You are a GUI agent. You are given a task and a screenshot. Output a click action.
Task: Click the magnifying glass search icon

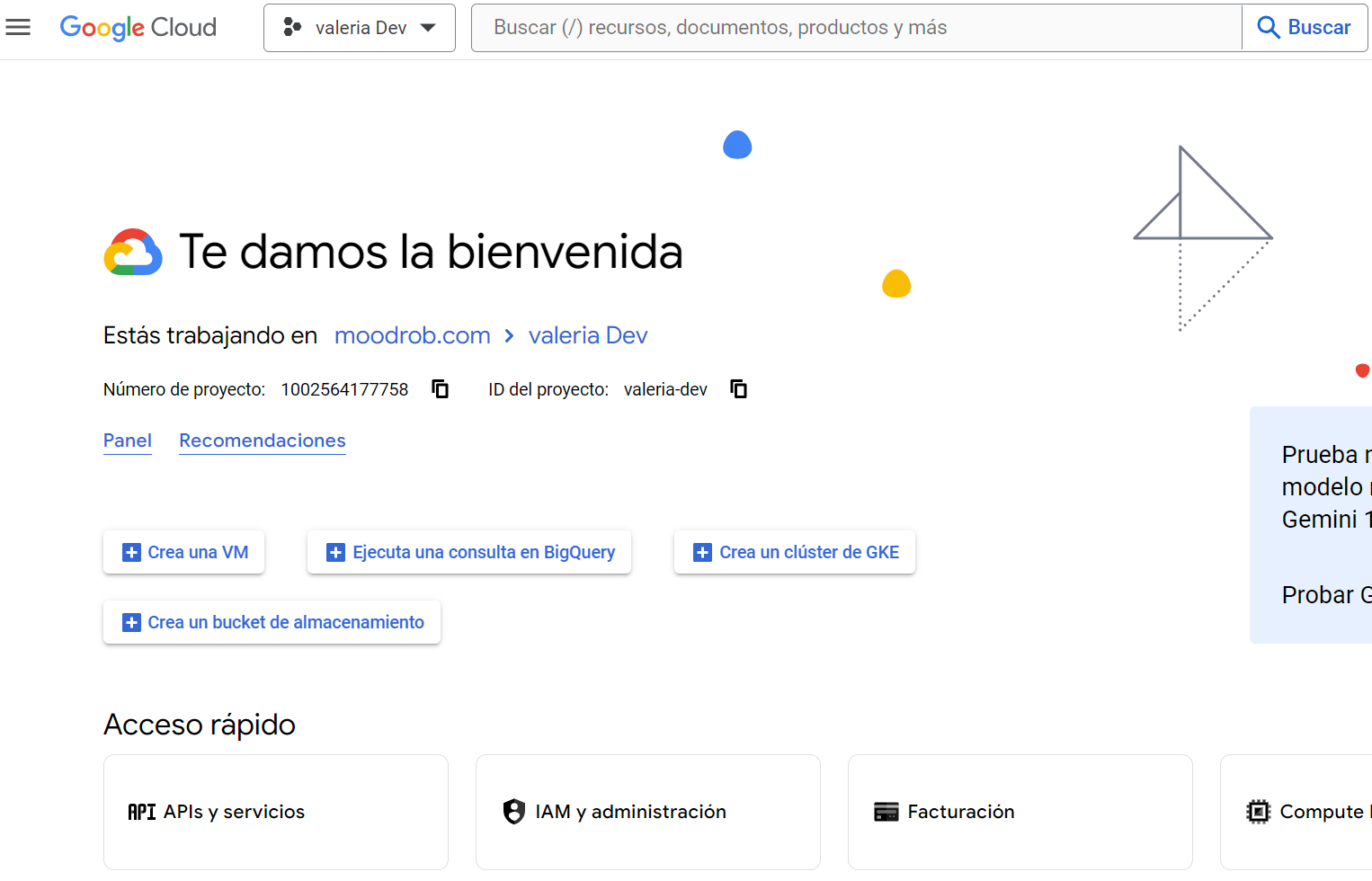tap(1268, 28)
